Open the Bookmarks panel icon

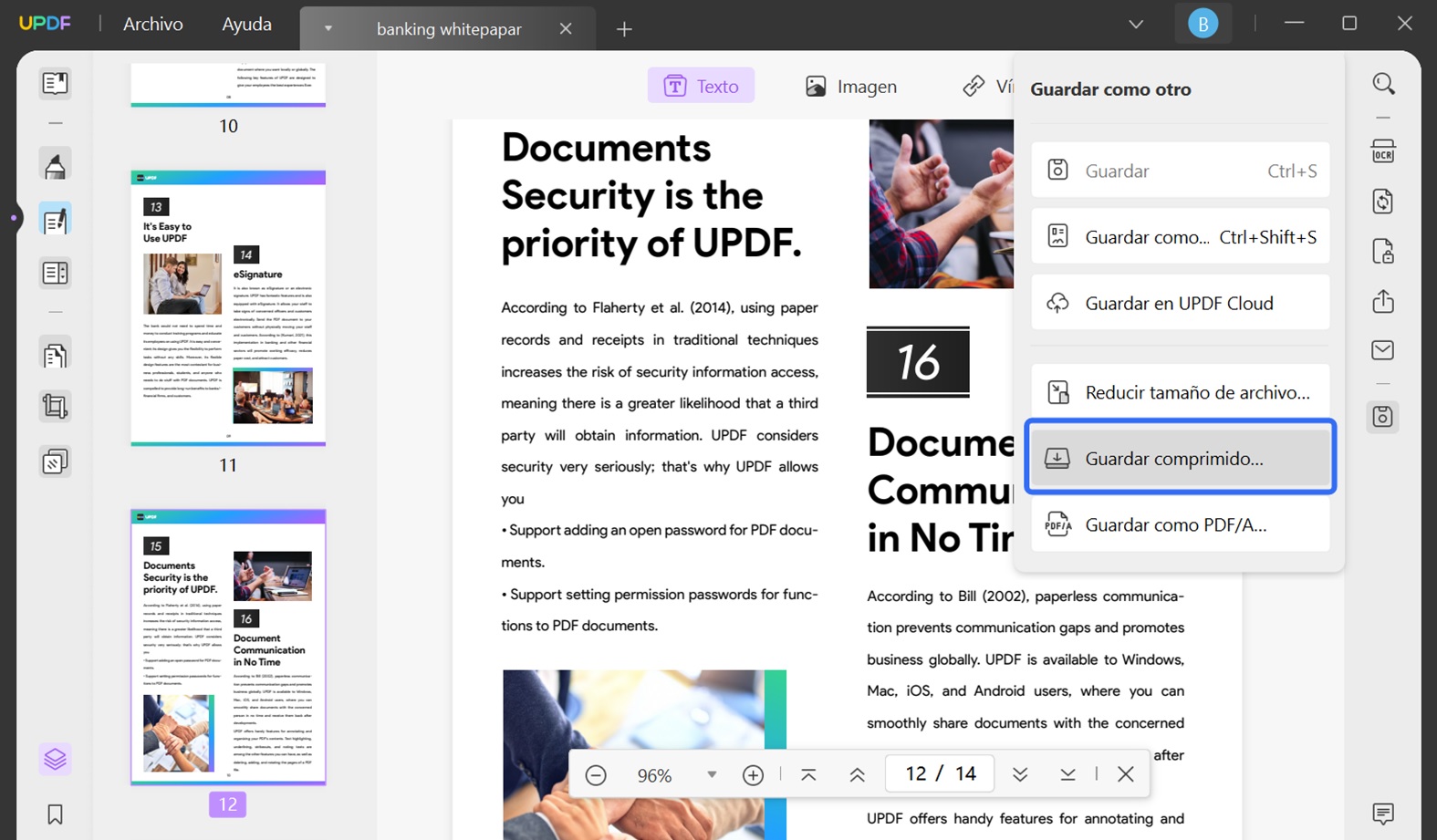(x=55, y=814)
